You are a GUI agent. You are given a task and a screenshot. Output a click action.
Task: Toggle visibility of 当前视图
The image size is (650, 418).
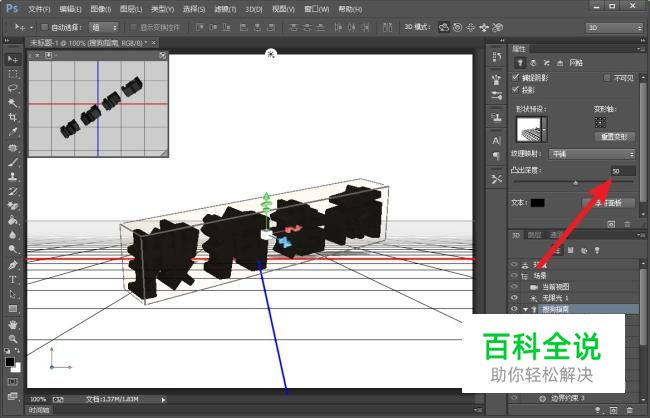pyautogui.click(x=514, y=287)
